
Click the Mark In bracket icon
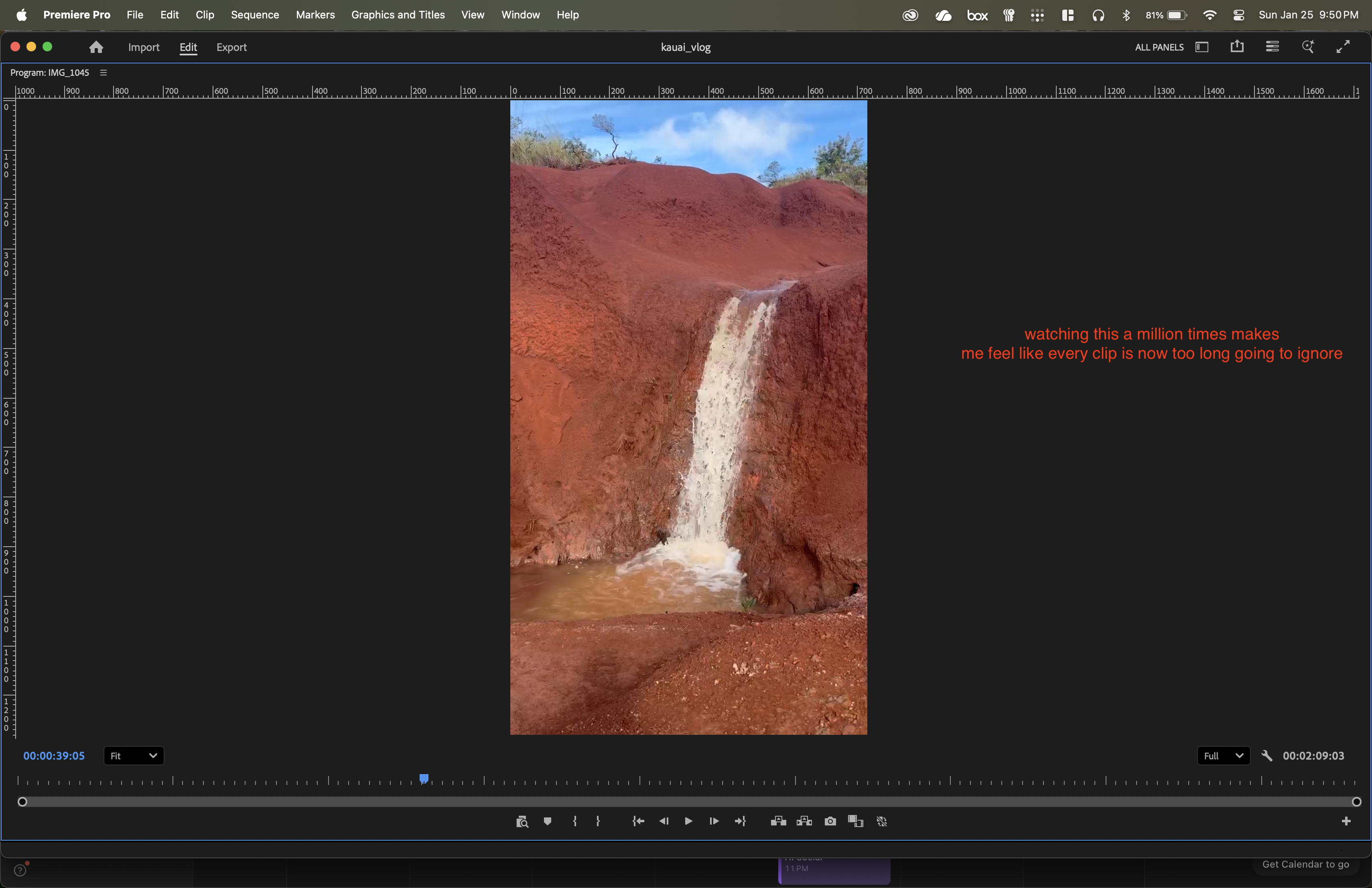click(575, 821)
